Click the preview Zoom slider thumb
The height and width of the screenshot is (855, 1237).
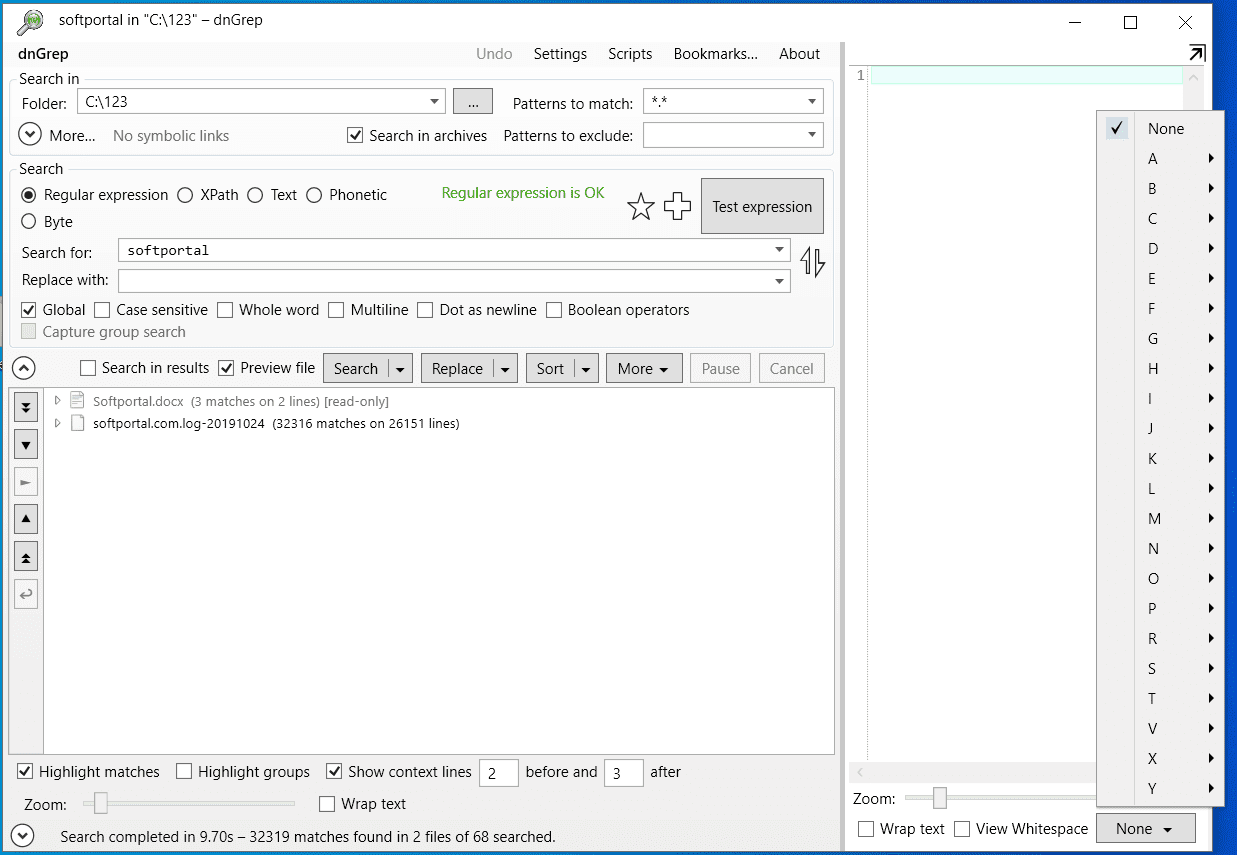coord(939,798)
